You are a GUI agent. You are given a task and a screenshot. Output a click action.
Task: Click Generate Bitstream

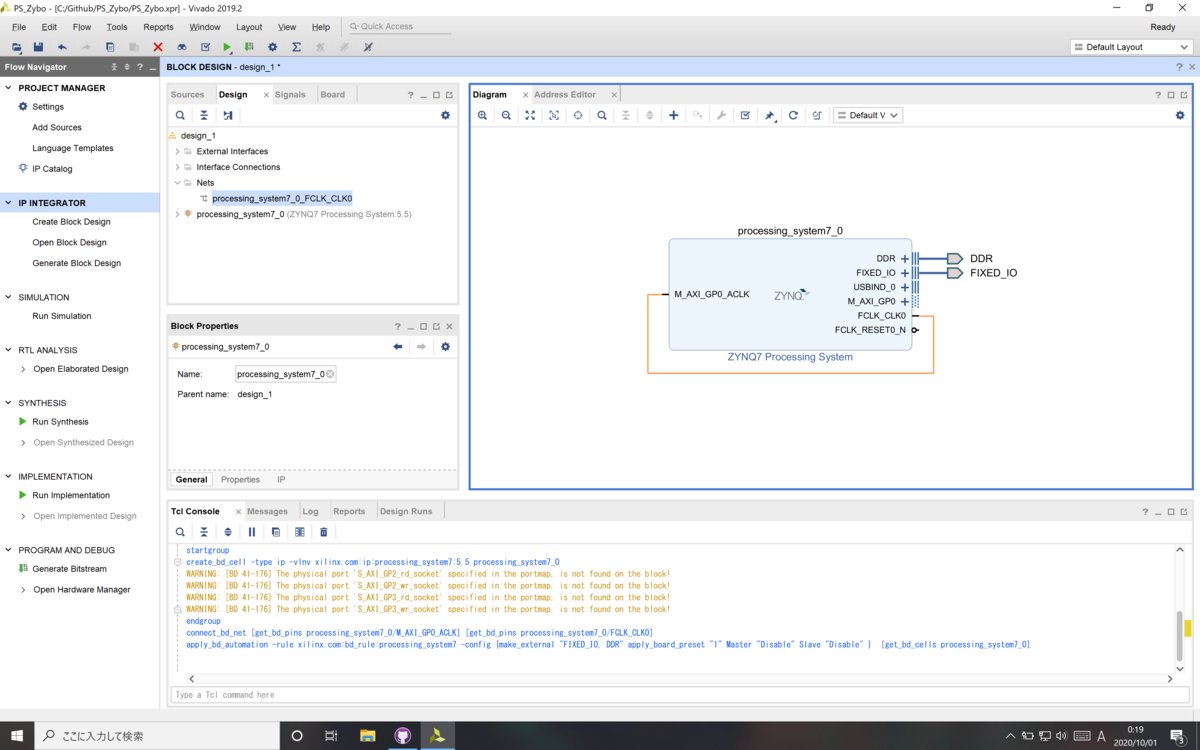point(69,569)
